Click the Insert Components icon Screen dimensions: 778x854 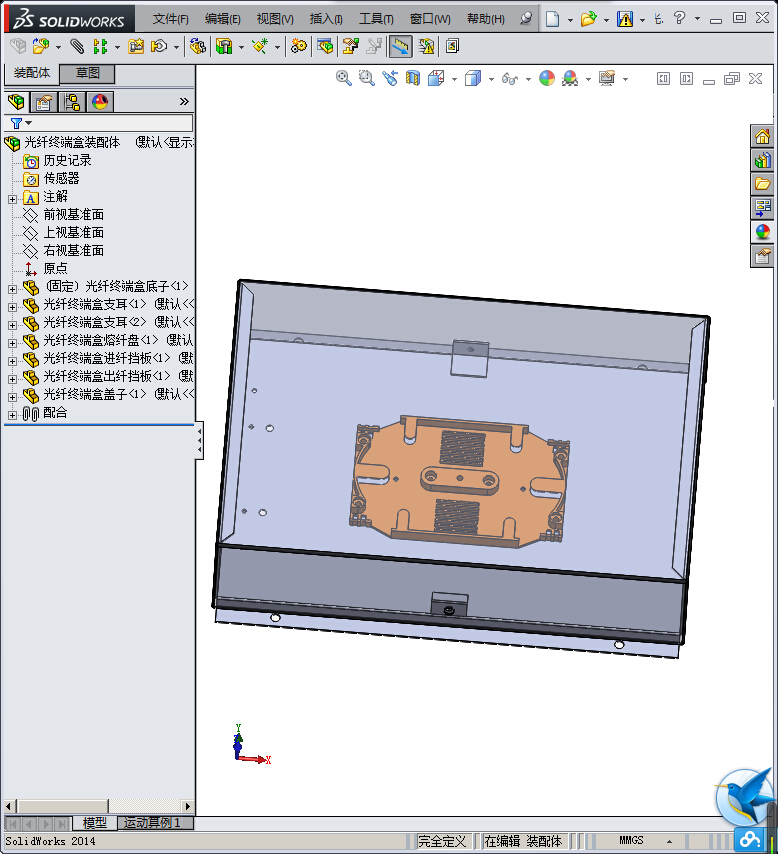point(40,46)
